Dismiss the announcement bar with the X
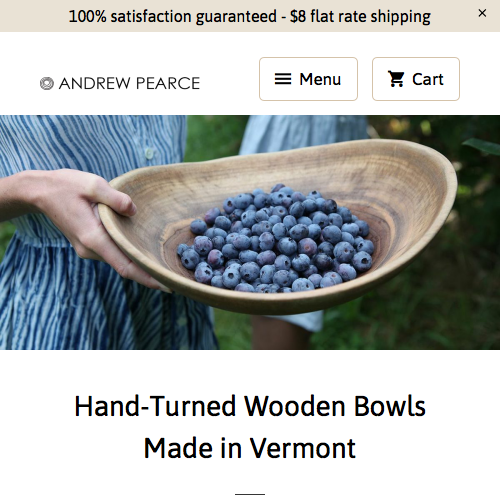The image size is (500, 500). pos(482,13)
